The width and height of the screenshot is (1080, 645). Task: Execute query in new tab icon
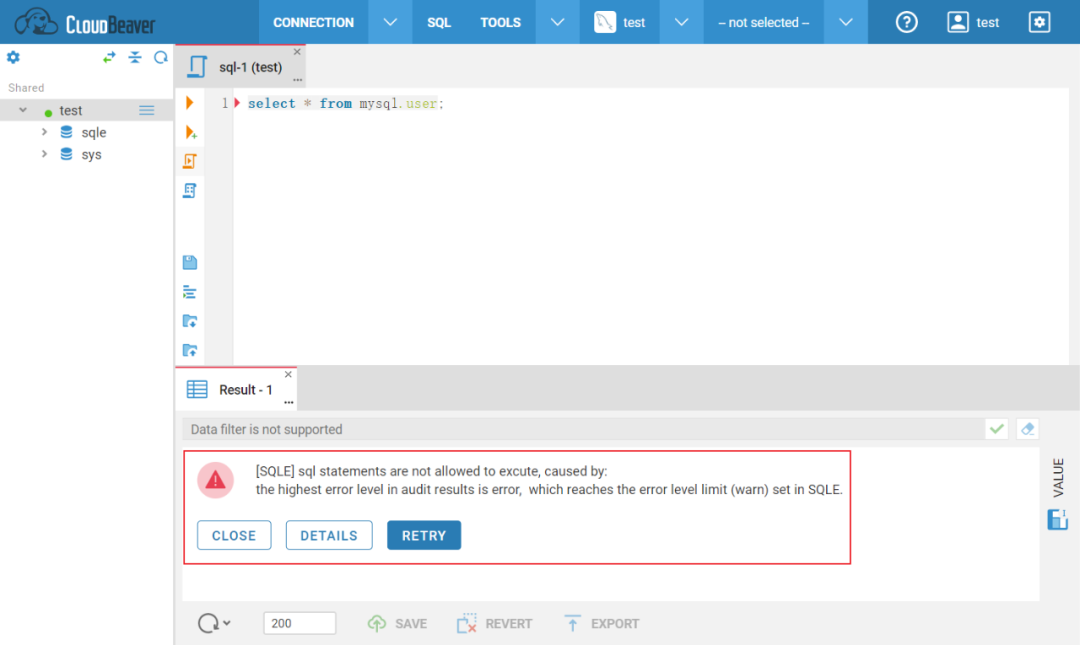tap(190, 131)
